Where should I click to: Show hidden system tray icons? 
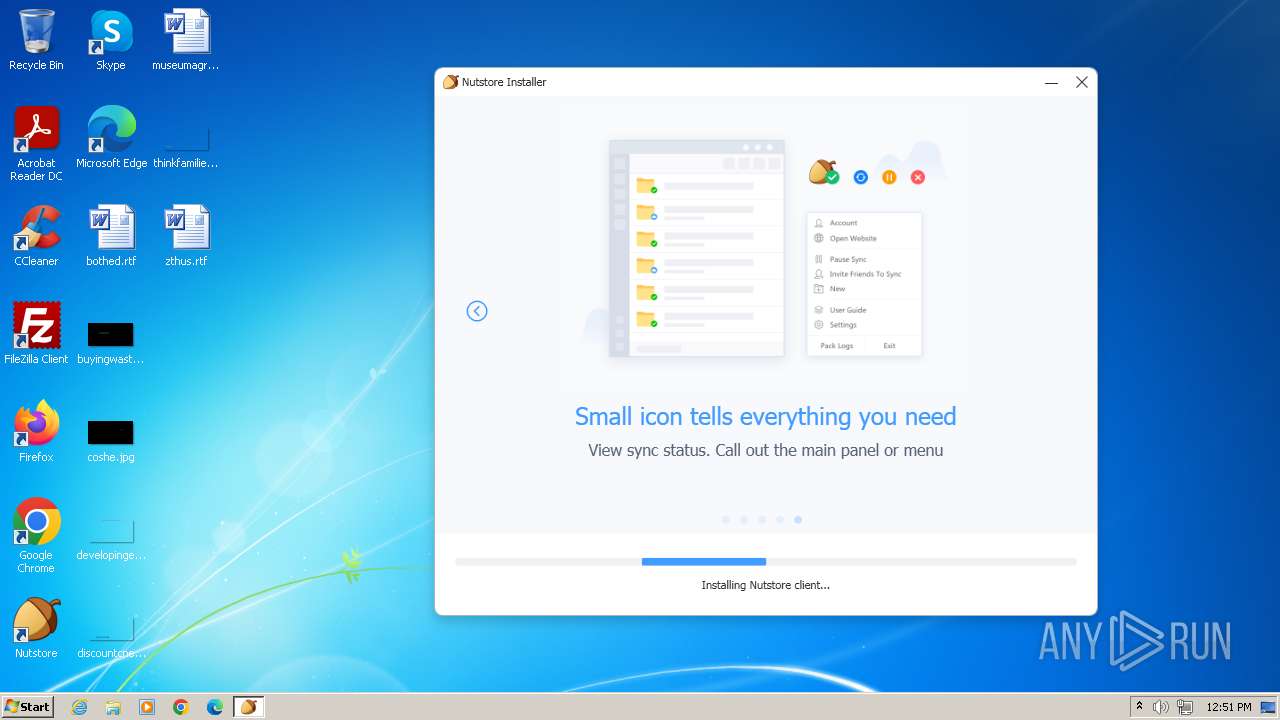[1139, 707]
